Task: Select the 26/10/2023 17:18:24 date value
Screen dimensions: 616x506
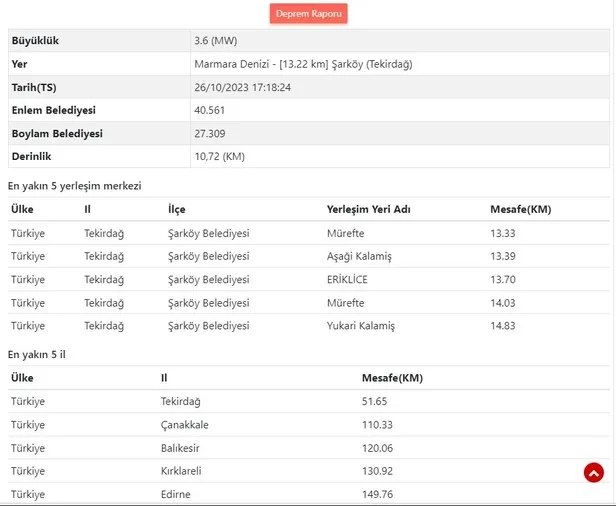Action: [x=243, y=87]
